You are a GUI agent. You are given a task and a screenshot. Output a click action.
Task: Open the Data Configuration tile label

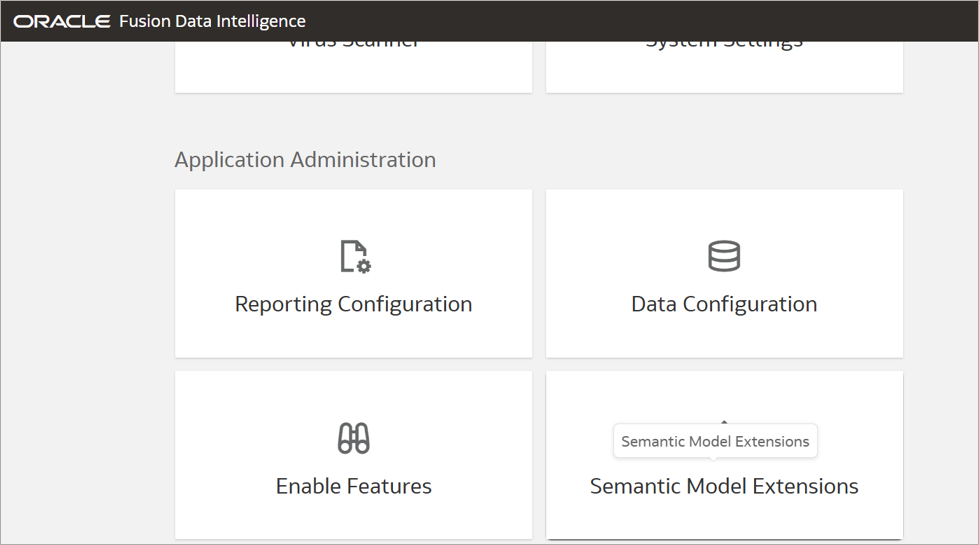[724, 304]
